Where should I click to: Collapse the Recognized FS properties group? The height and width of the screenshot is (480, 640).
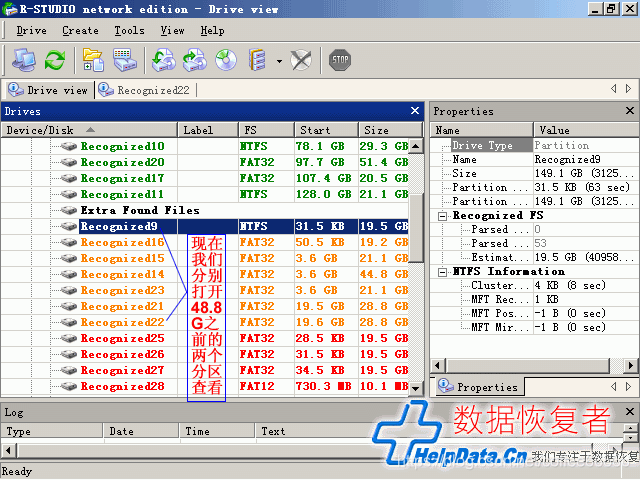[442, 216]
